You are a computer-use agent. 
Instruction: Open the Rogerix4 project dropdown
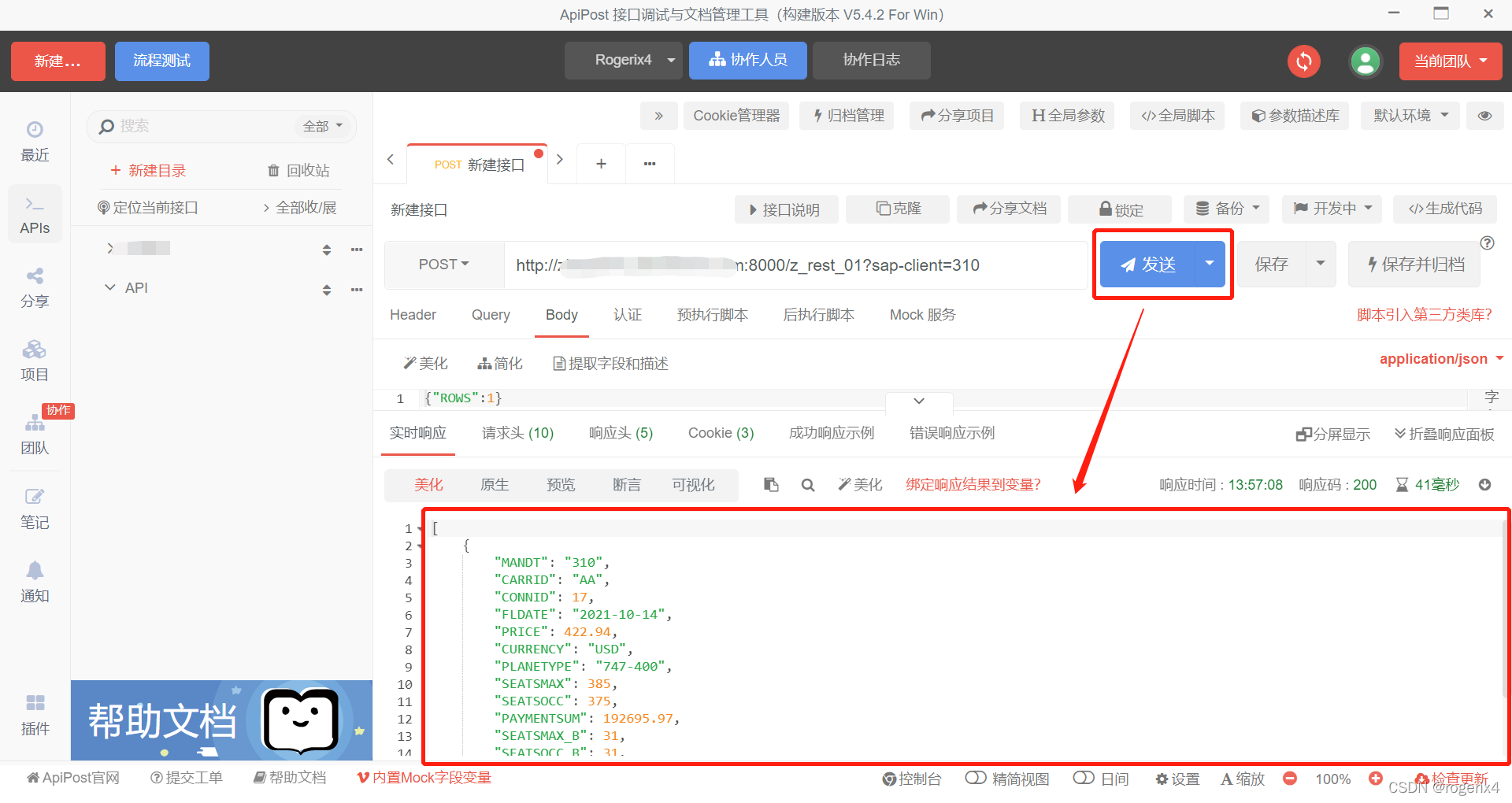pyautogui.click(x=623, y=61)
